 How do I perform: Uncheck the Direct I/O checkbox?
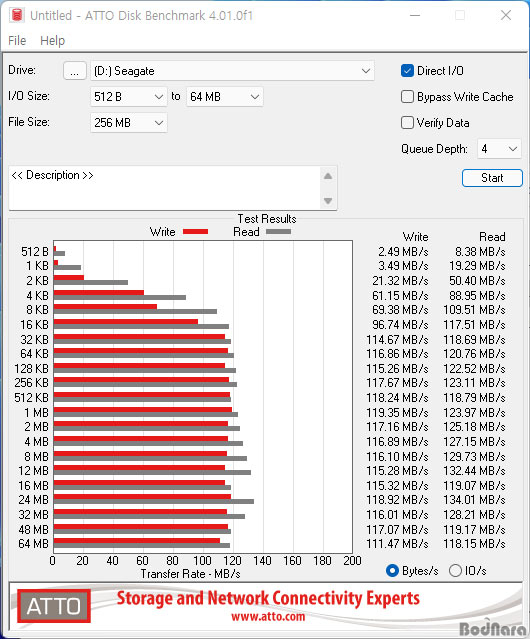coord(407,71)
